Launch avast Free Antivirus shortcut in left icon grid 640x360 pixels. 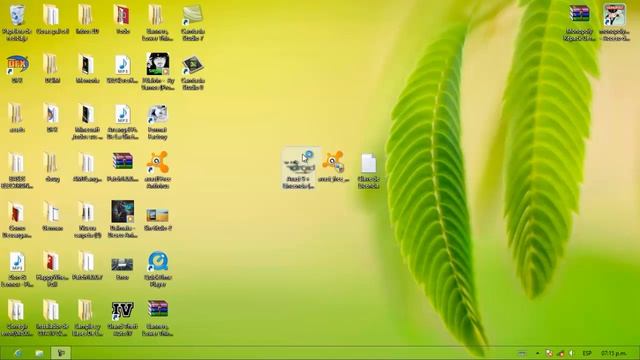click(158, 171)
